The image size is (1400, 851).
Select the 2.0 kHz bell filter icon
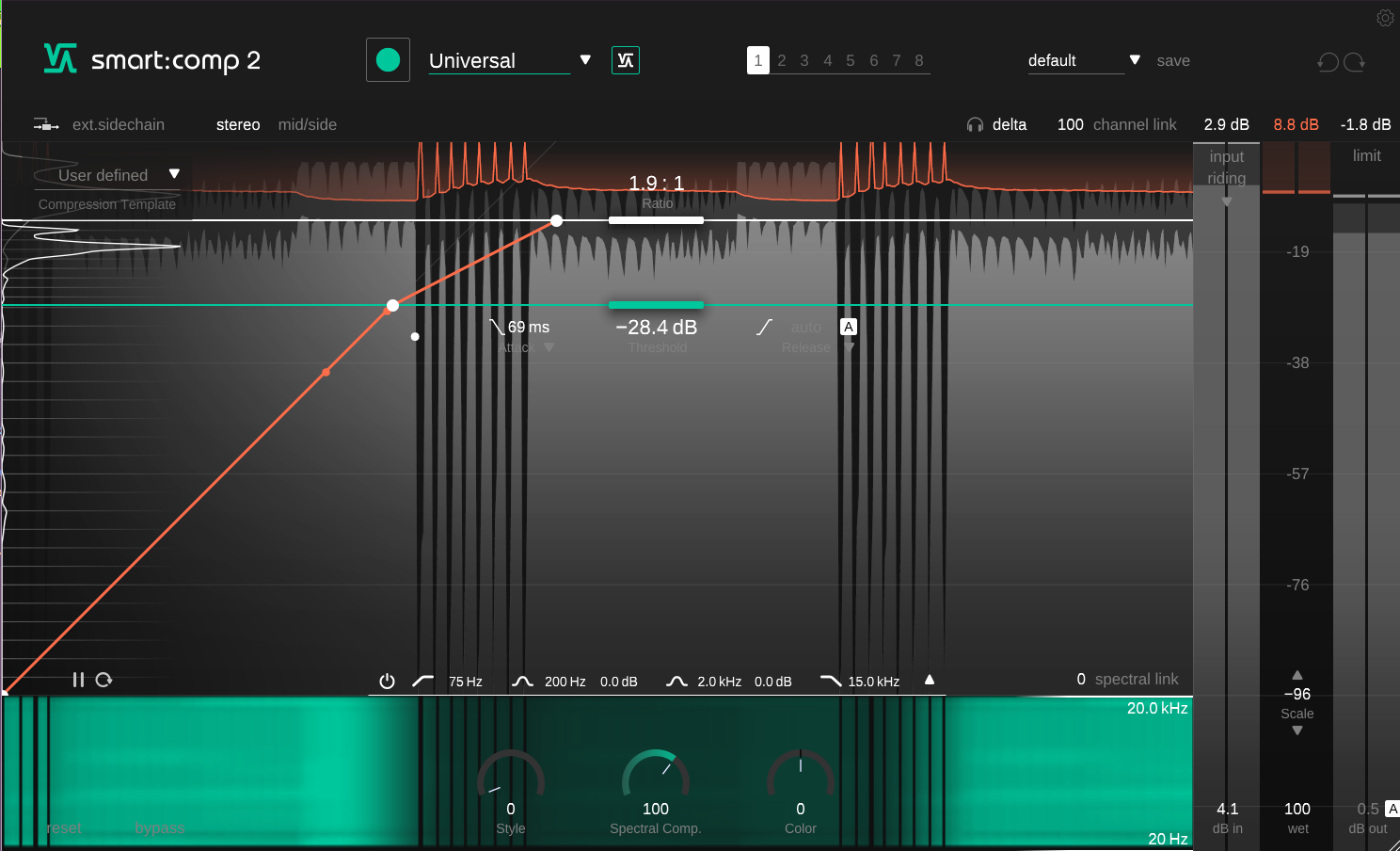click(676, 681)
